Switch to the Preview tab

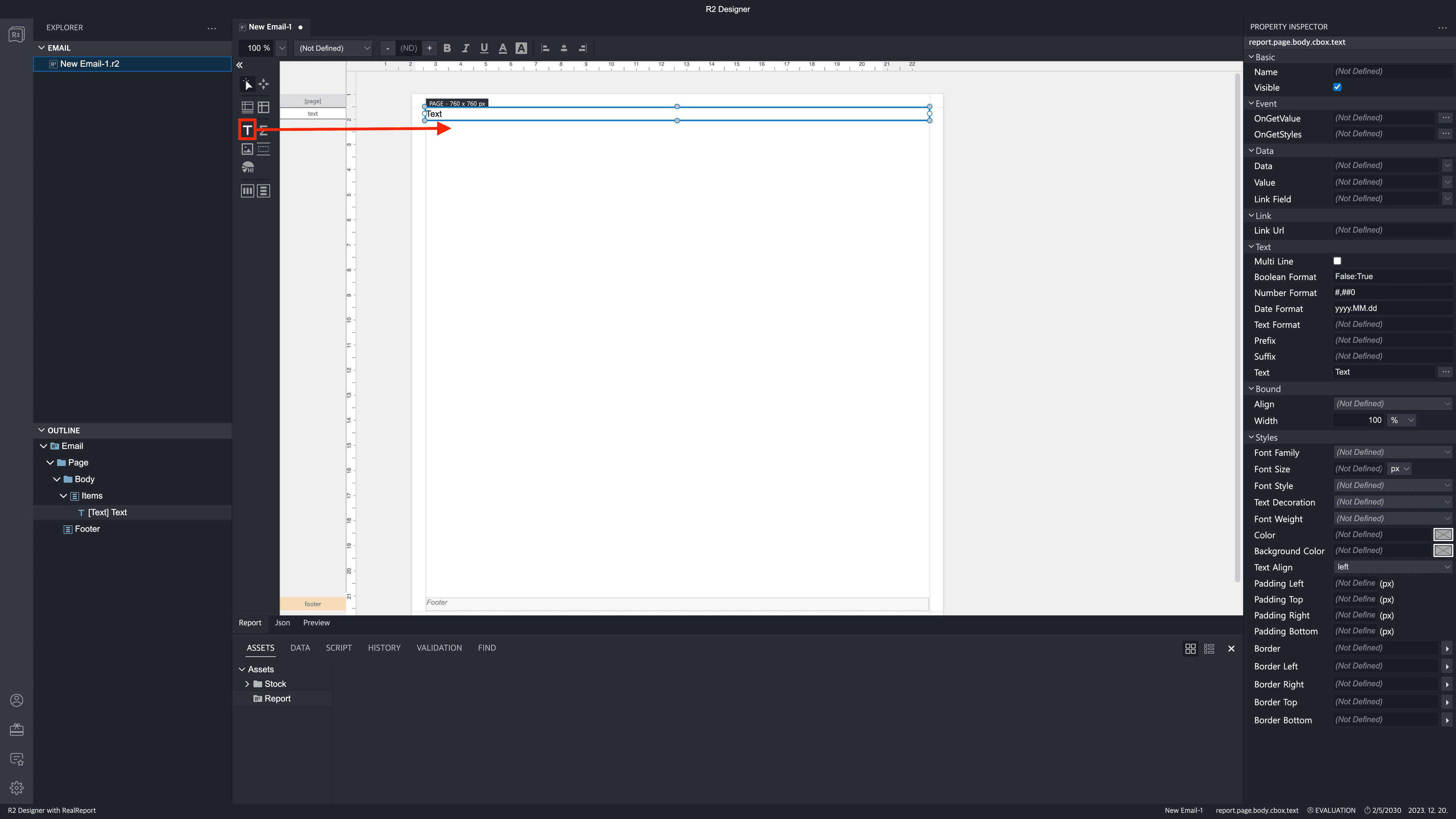click(x=316, y=622)
